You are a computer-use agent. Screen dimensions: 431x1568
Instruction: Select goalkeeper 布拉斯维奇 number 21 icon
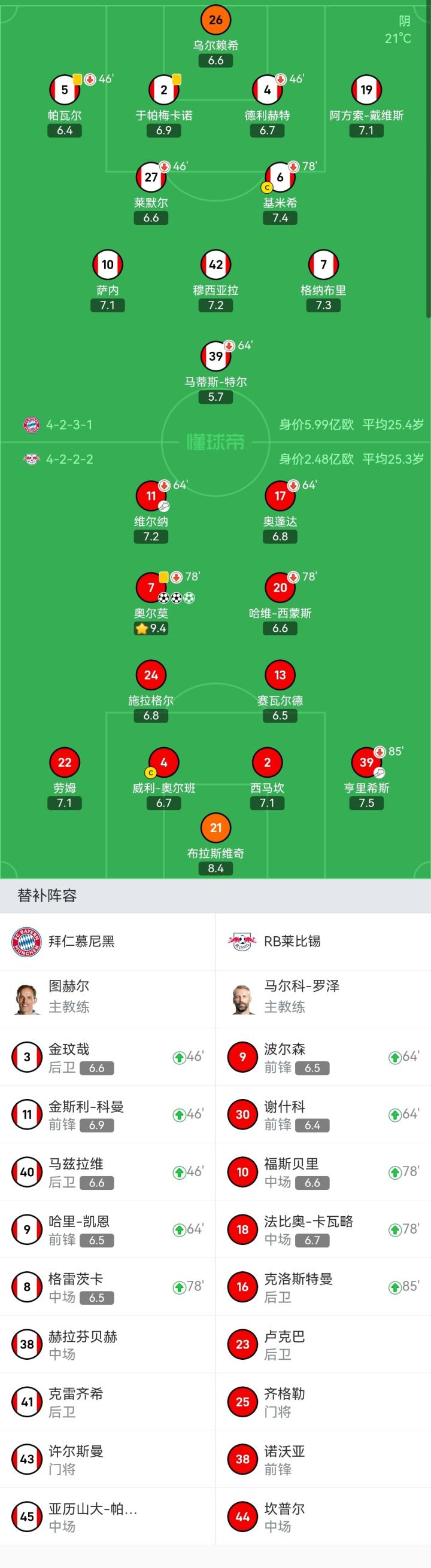click(215, 828)
